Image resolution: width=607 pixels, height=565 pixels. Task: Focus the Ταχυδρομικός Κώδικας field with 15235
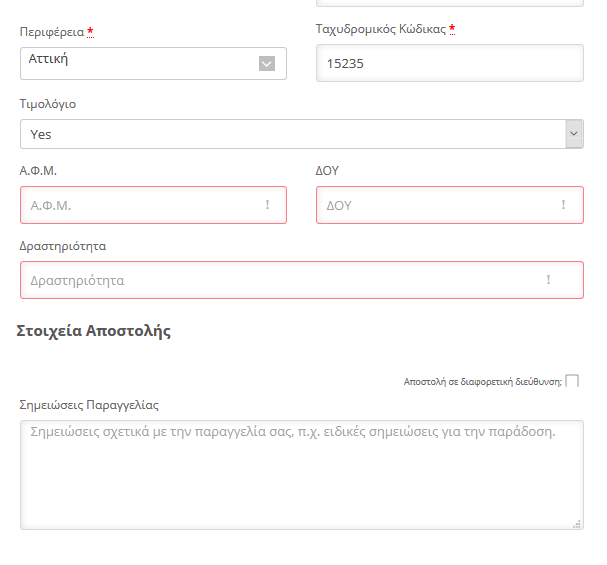coord(448,63)
